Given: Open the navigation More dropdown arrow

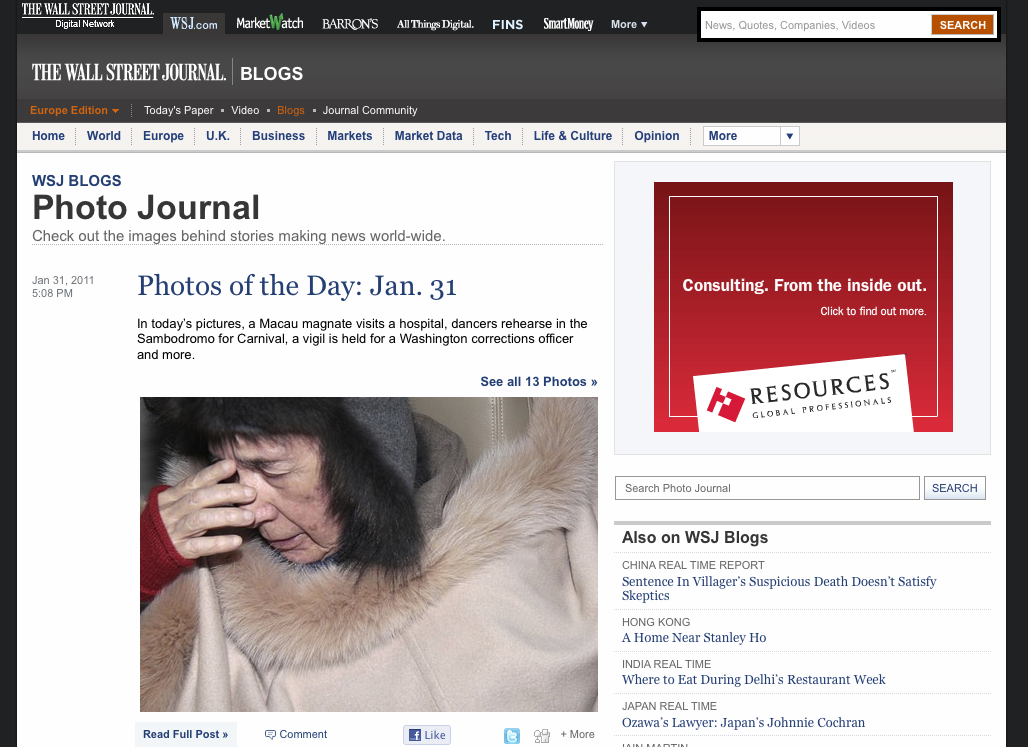Looking at the screenshot, I should [x=789, y=136].
